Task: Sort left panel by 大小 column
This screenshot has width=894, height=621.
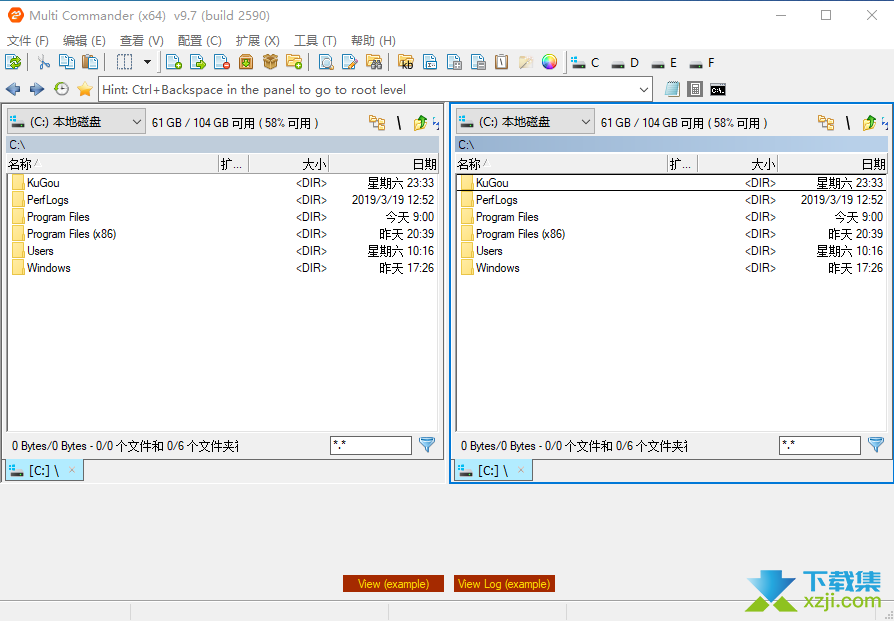Action: (x=288, y=164)
